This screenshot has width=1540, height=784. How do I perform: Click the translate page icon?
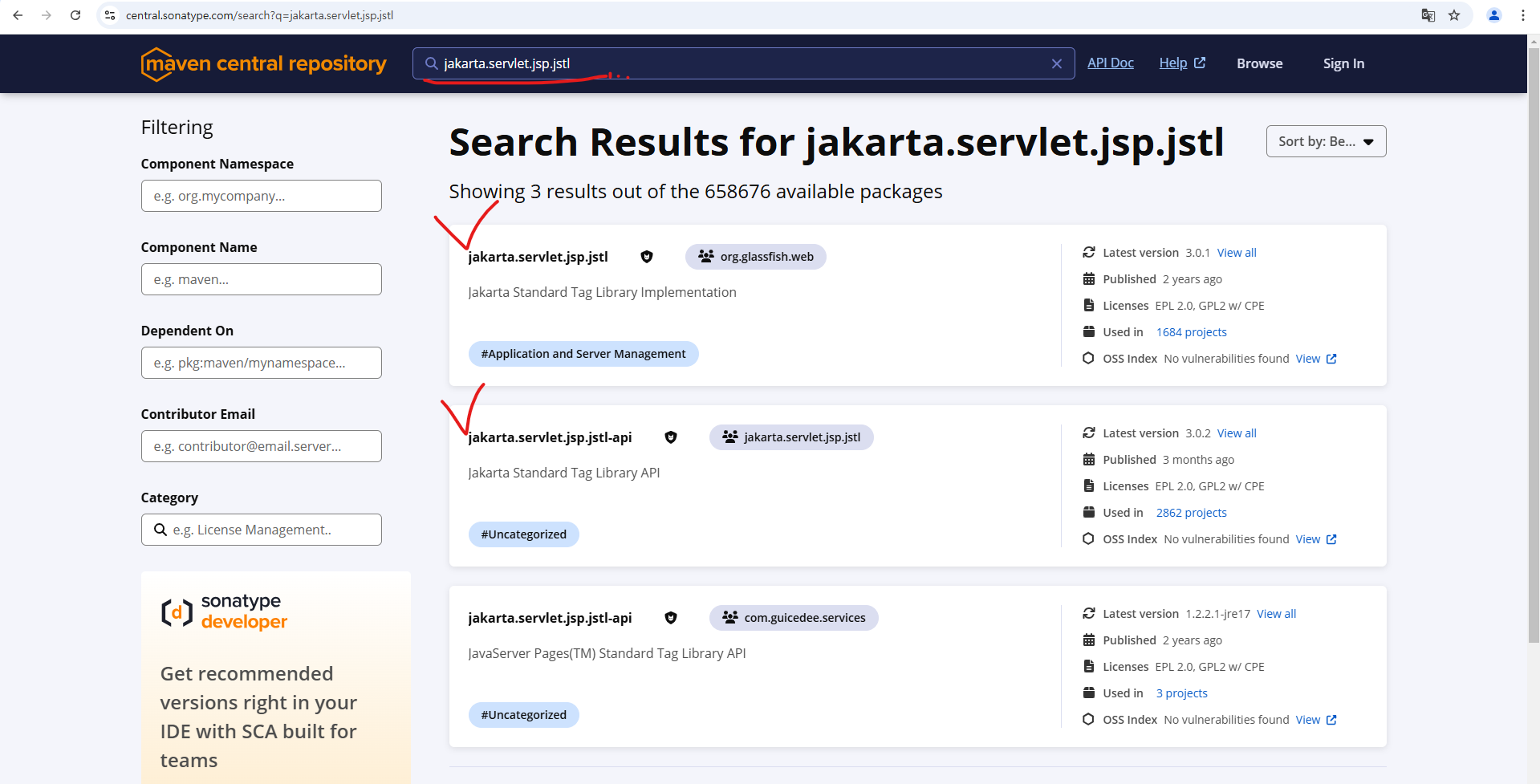[1428, 15]
